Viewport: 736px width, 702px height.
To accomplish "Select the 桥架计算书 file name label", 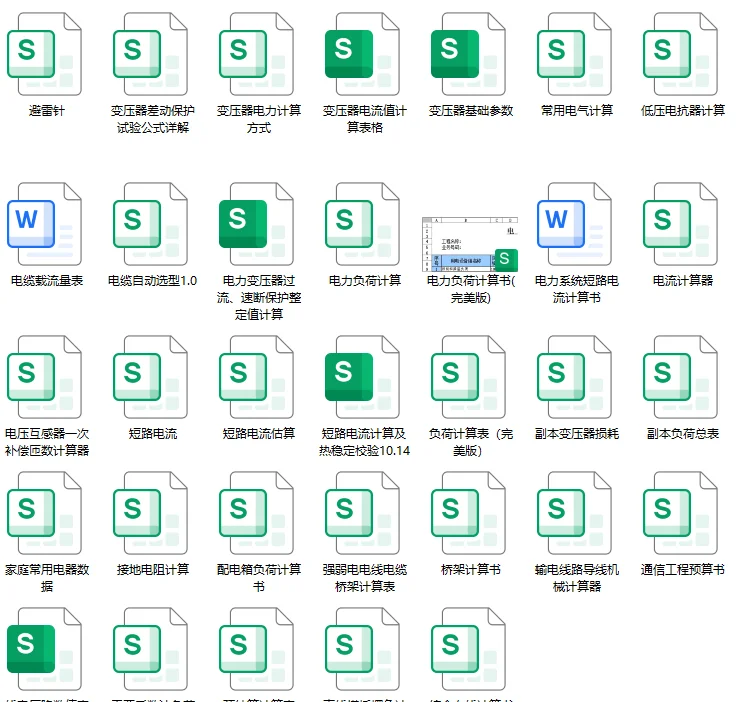I will [x=471, y=570].
